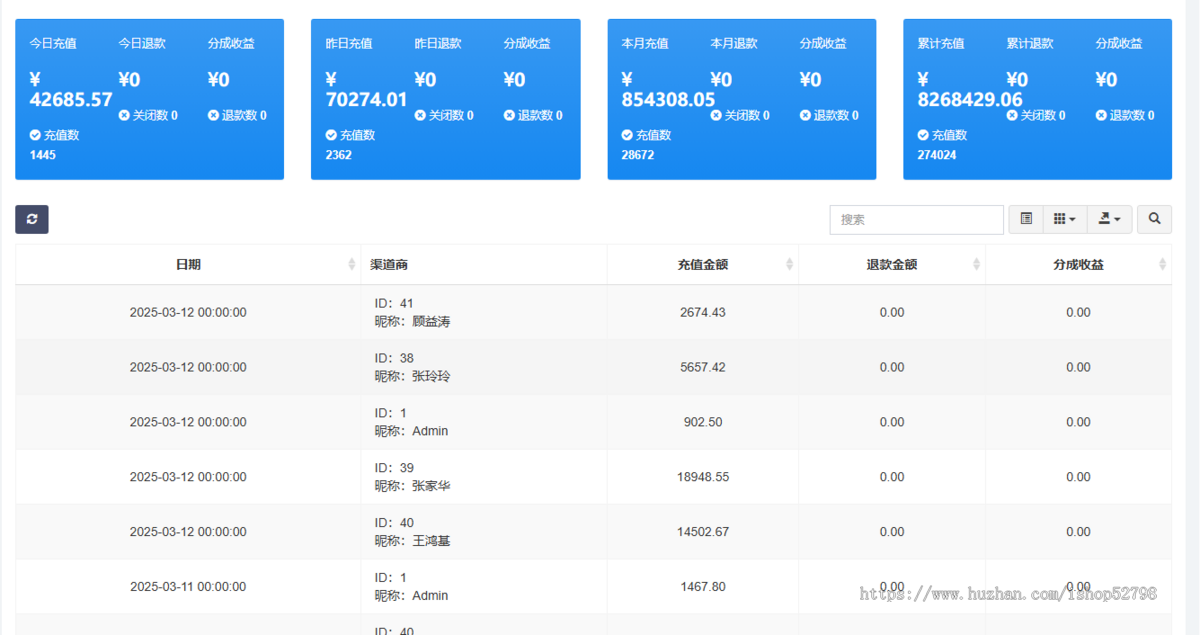The height and width of the screenshot is (635, 1200).
Task: Click the 今日充值 label
Action: point(53,43)
